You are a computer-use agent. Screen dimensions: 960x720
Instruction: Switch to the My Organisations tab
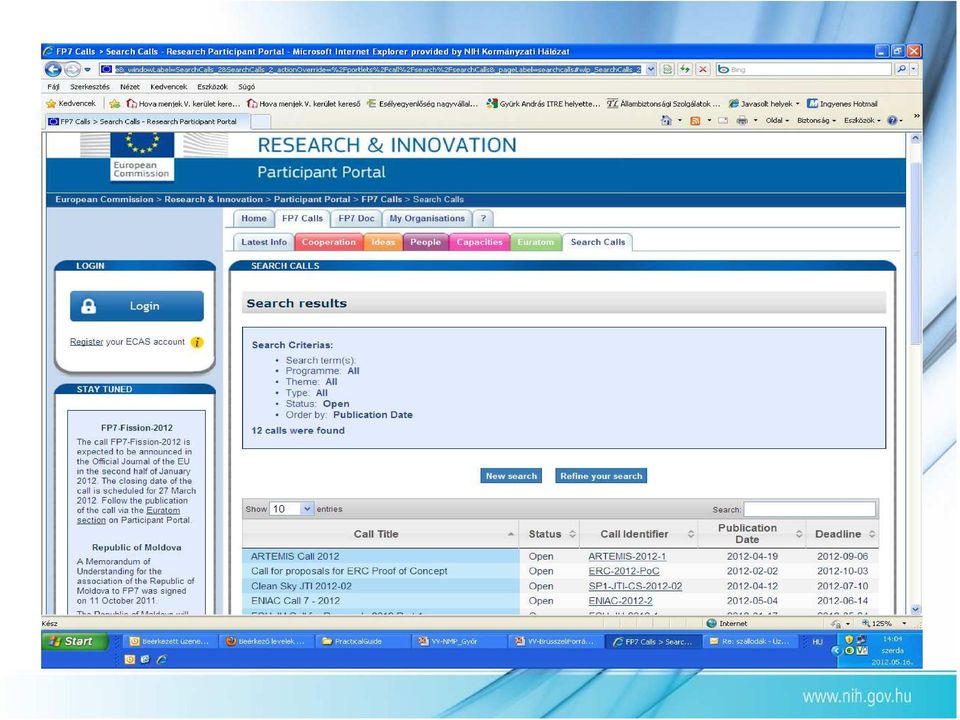tap(427, 219)
